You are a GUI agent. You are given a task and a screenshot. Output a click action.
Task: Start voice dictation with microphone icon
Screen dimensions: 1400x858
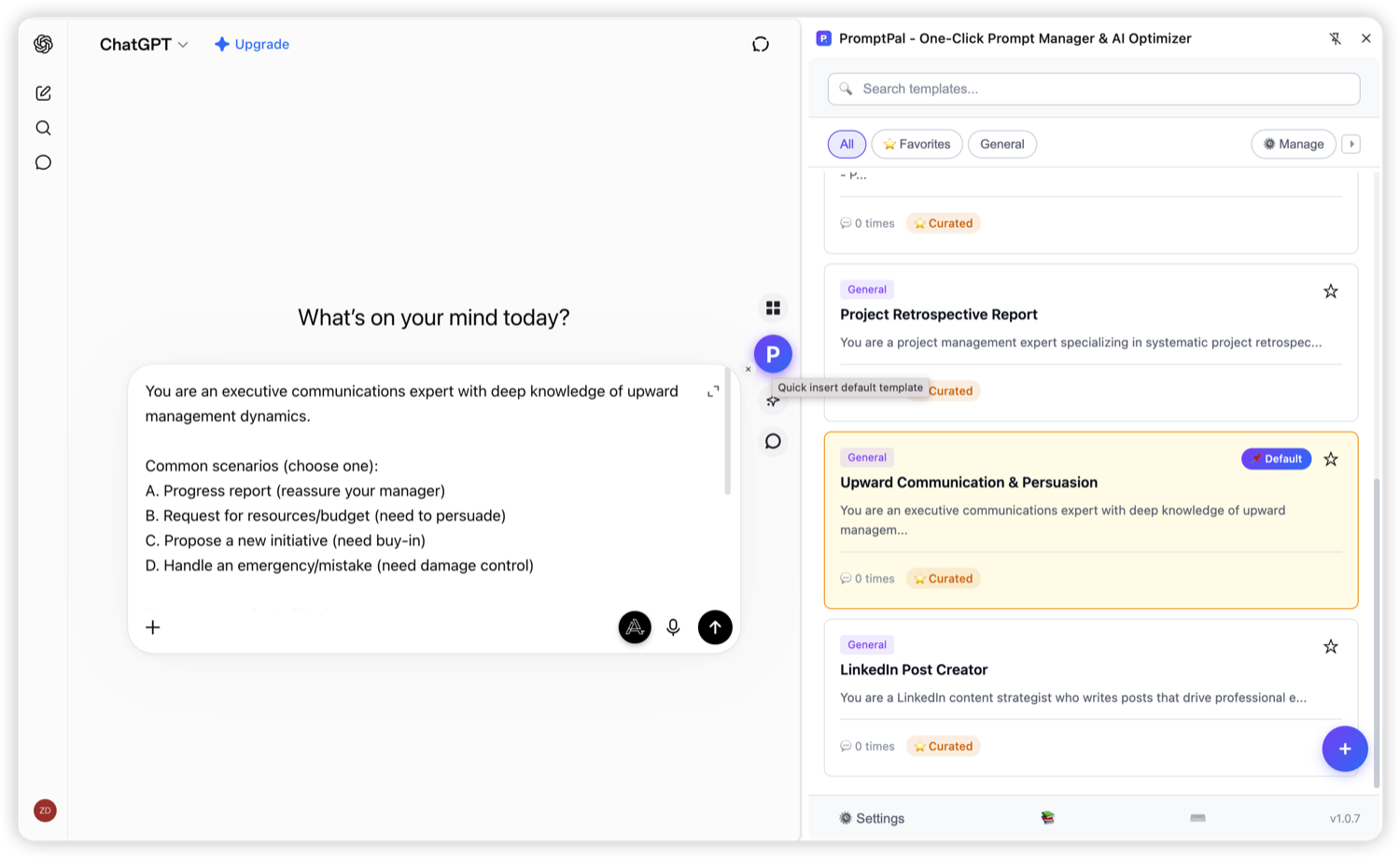(673, 627)
